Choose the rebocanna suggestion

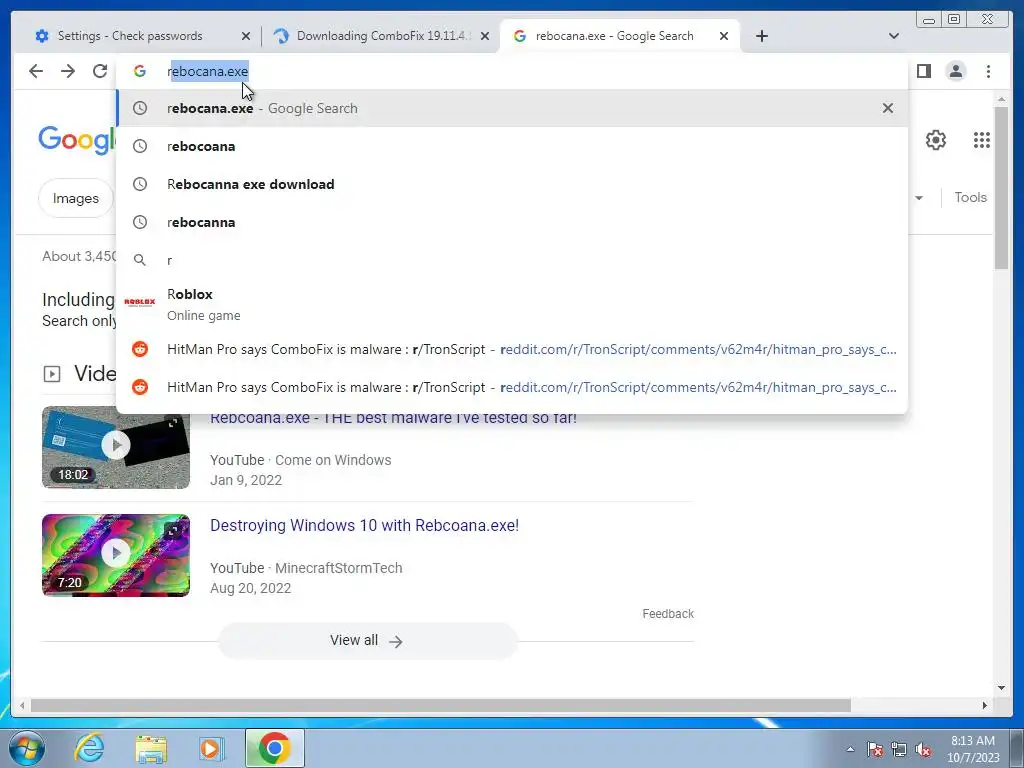click(x=512, y=222)
